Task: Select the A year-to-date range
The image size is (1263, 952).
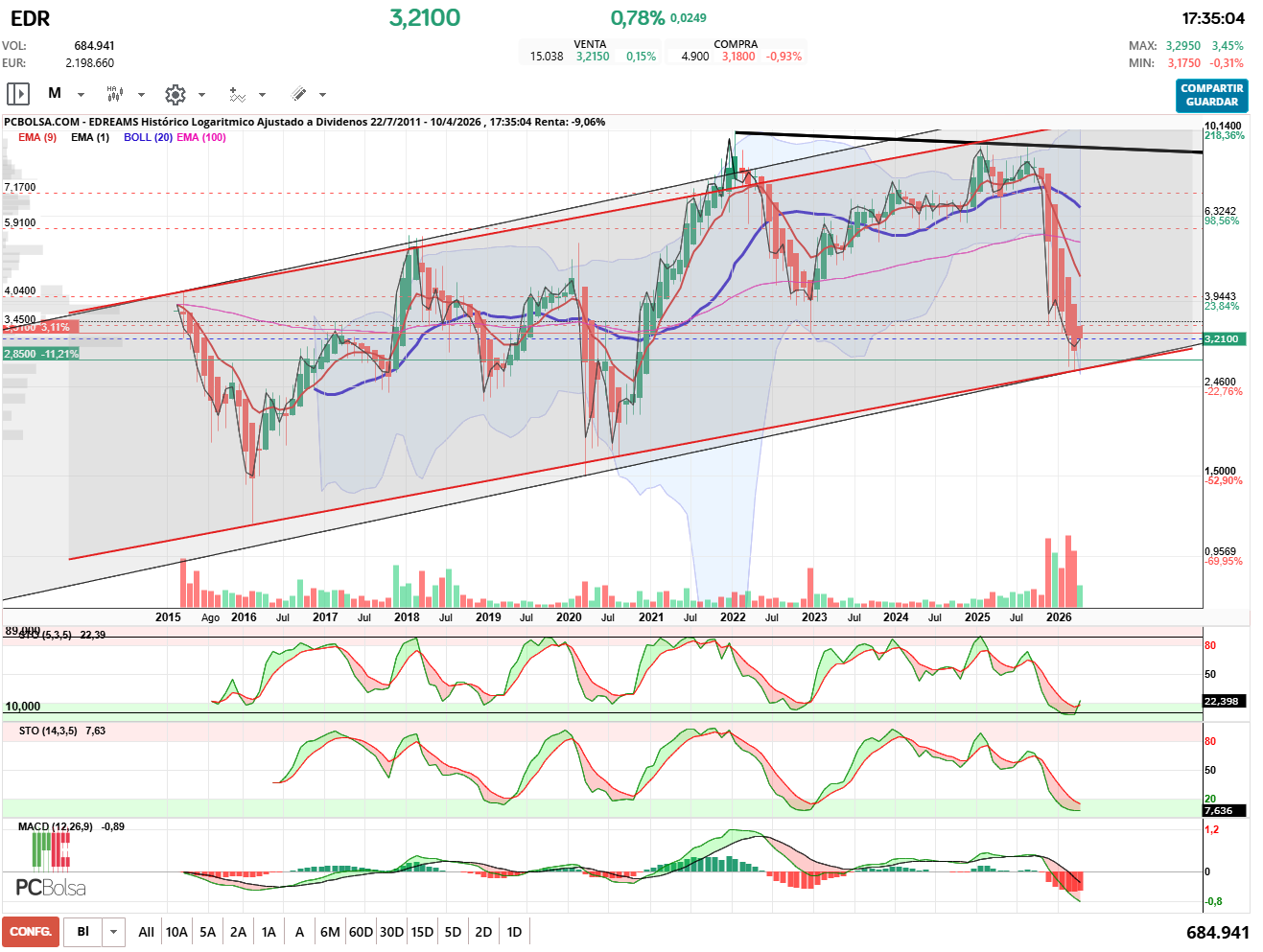Action: click(x=299, y=932)
